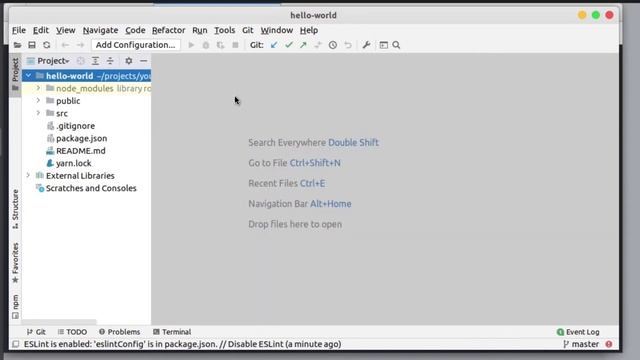
Task: Click Collapse All icon in Project panel
Action: [110, 61]
